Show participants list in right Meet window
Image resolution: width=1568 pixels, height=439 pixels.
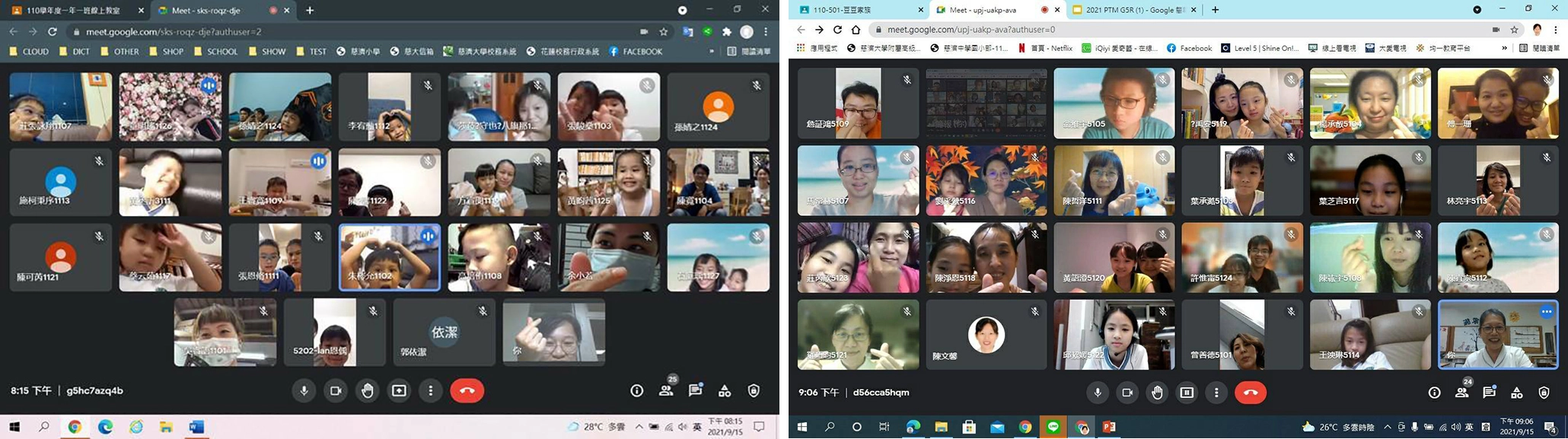[1461, 393]
